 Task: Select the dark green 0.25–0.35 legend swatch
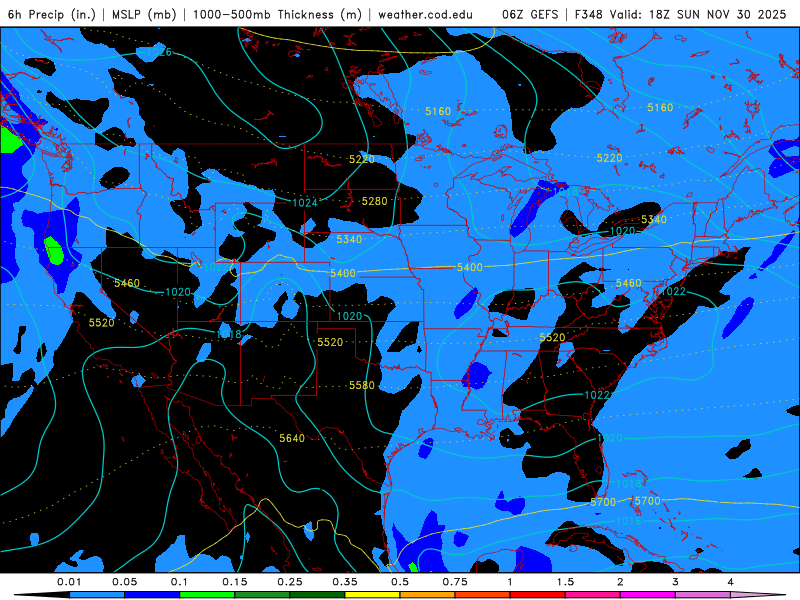pyautogui.click(x=317, y=595)
